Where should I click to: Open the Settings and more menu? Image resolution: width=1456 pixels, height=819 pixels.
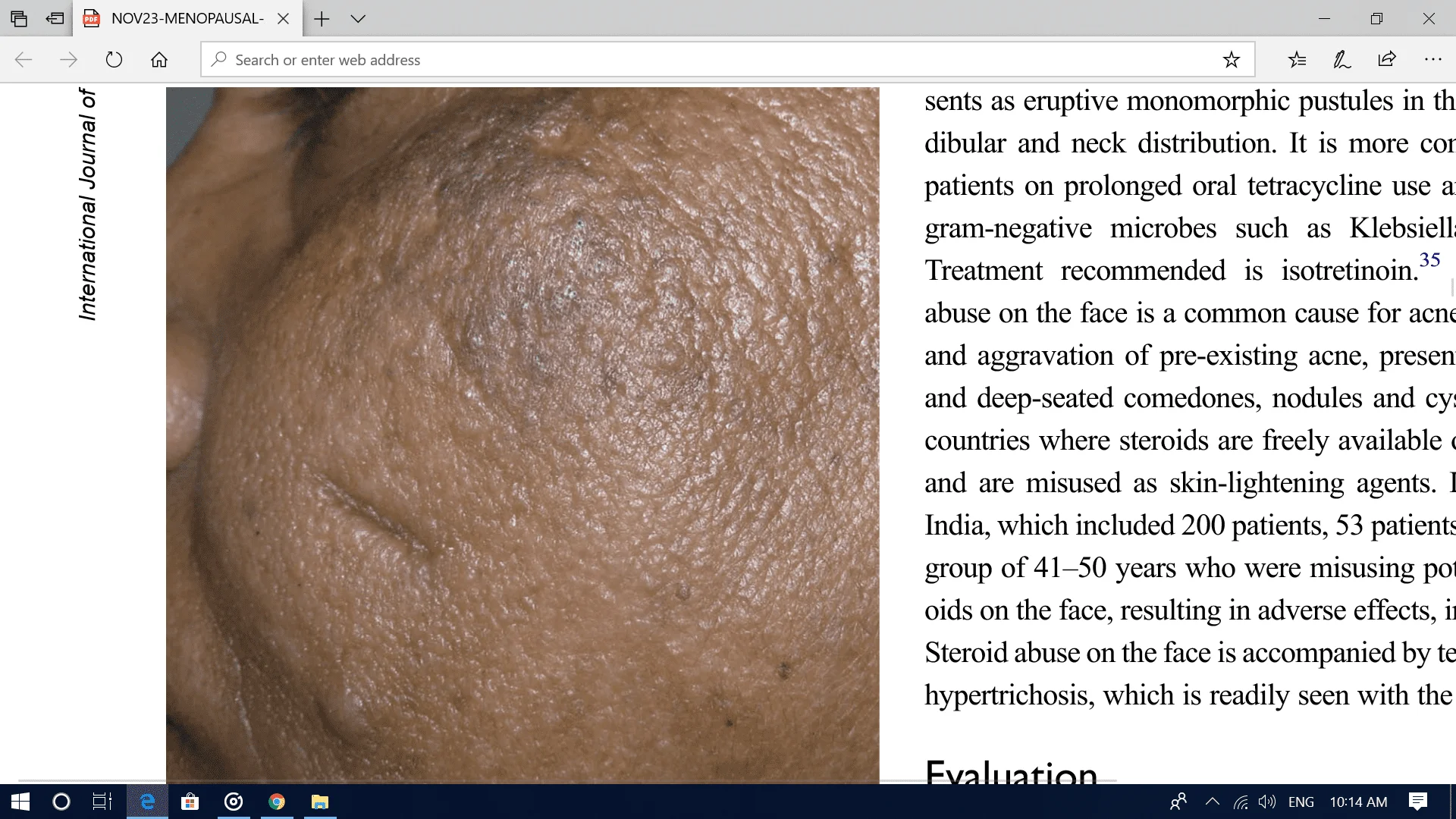[x=1432, y=59]
